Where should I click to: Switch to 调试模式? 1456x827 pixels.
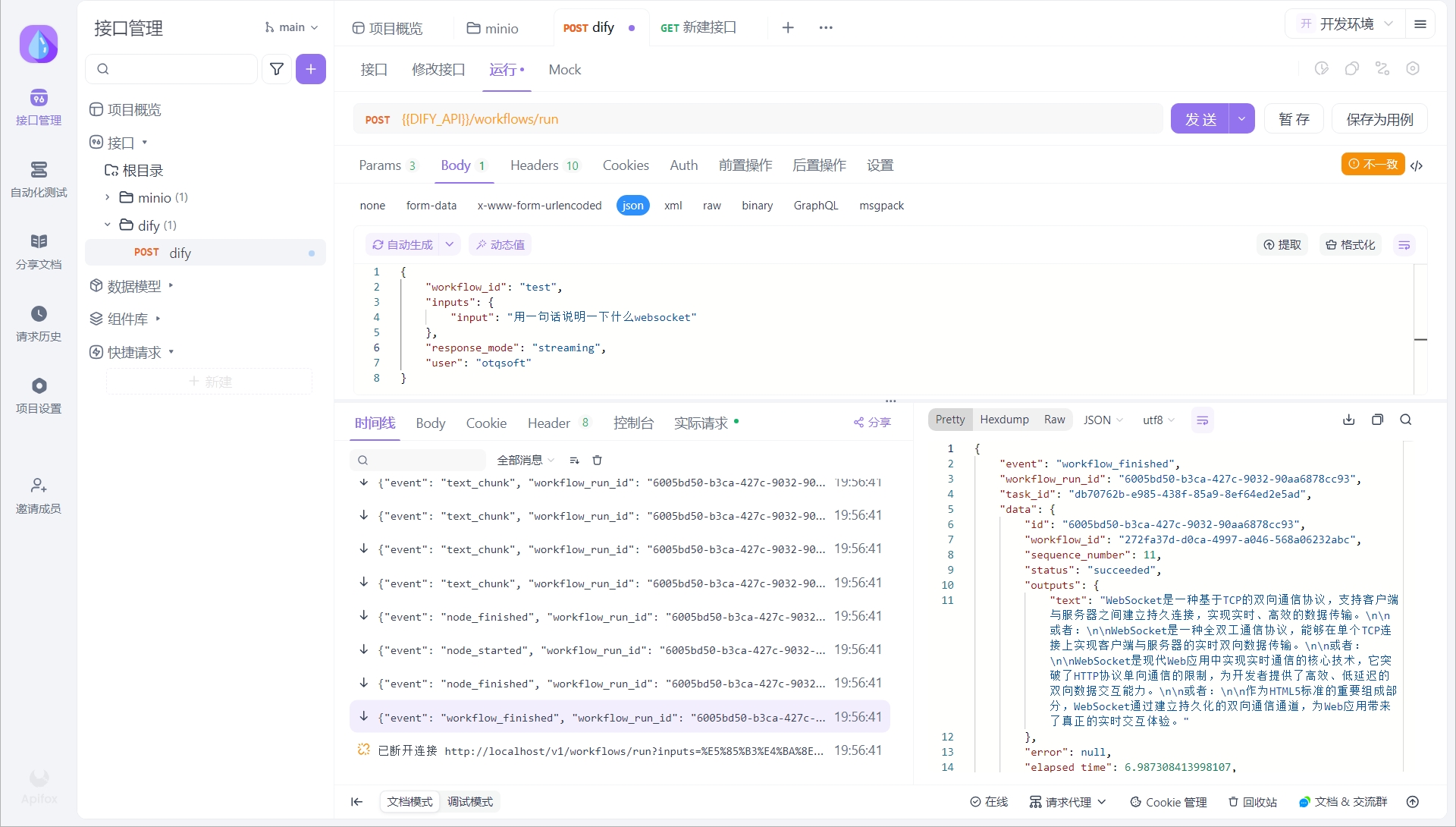(x=470, y=802)
